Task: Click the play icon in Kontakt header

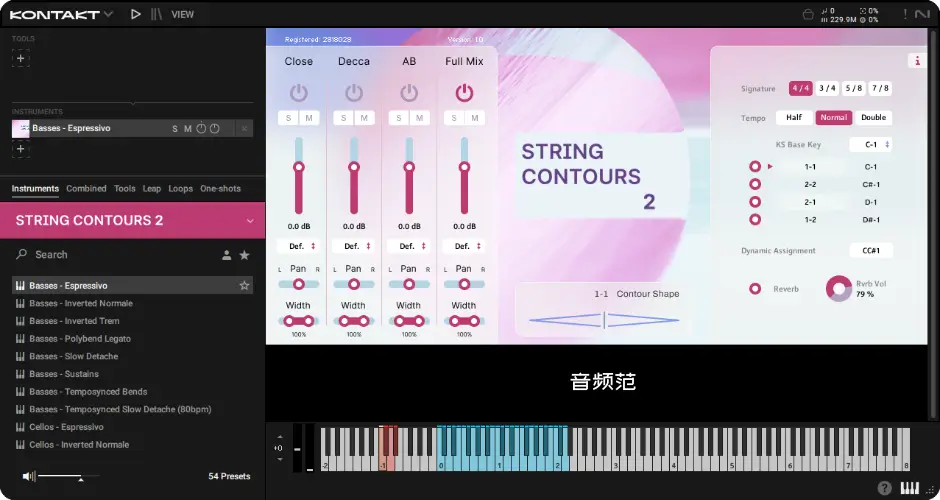Action: pyautogui.click(x=136, y=14)
